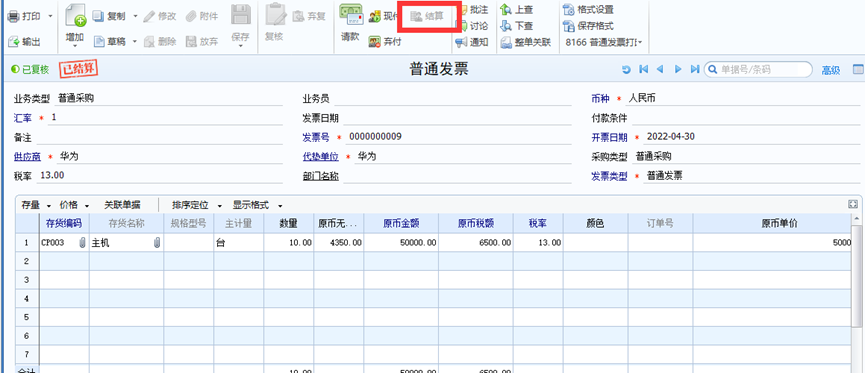Click the 修改 edit pencil button
This screenshot has height=373, width=865.
pyautogui.click(x=159, y=17)
